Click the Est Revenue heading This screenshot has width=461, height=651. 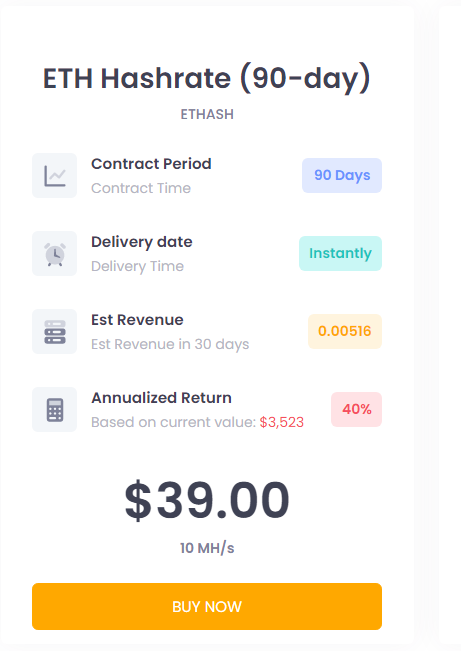point(137,320)
